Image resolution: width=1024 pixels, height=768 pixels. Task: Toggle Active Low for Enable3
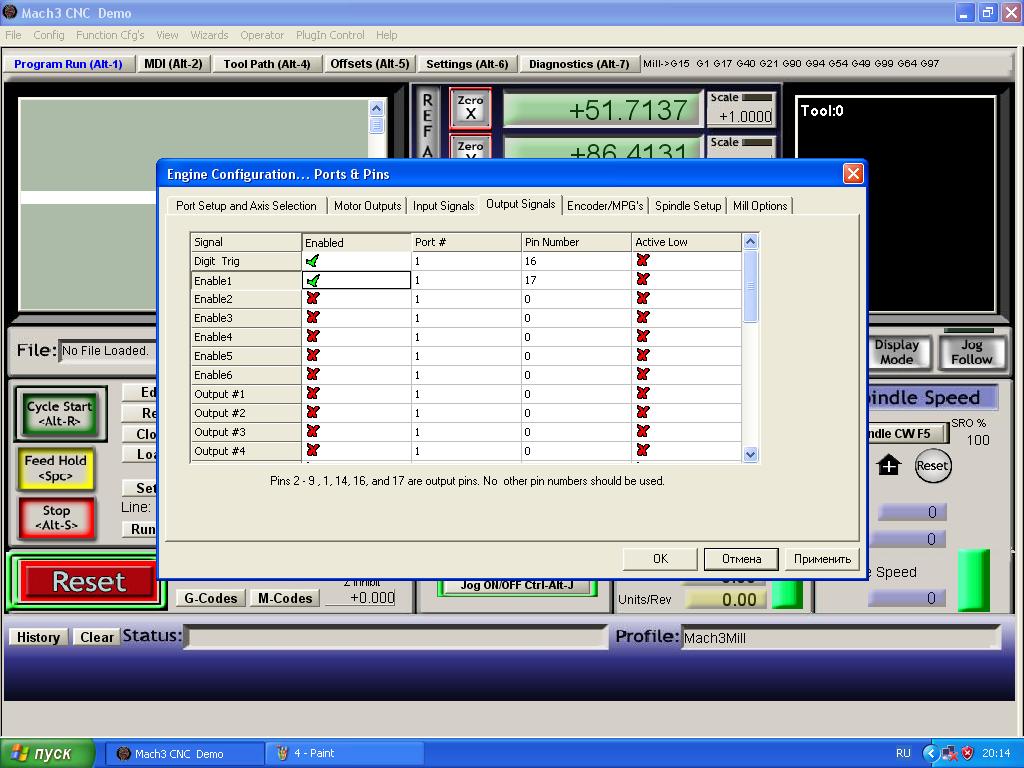[x=643, y=317]
